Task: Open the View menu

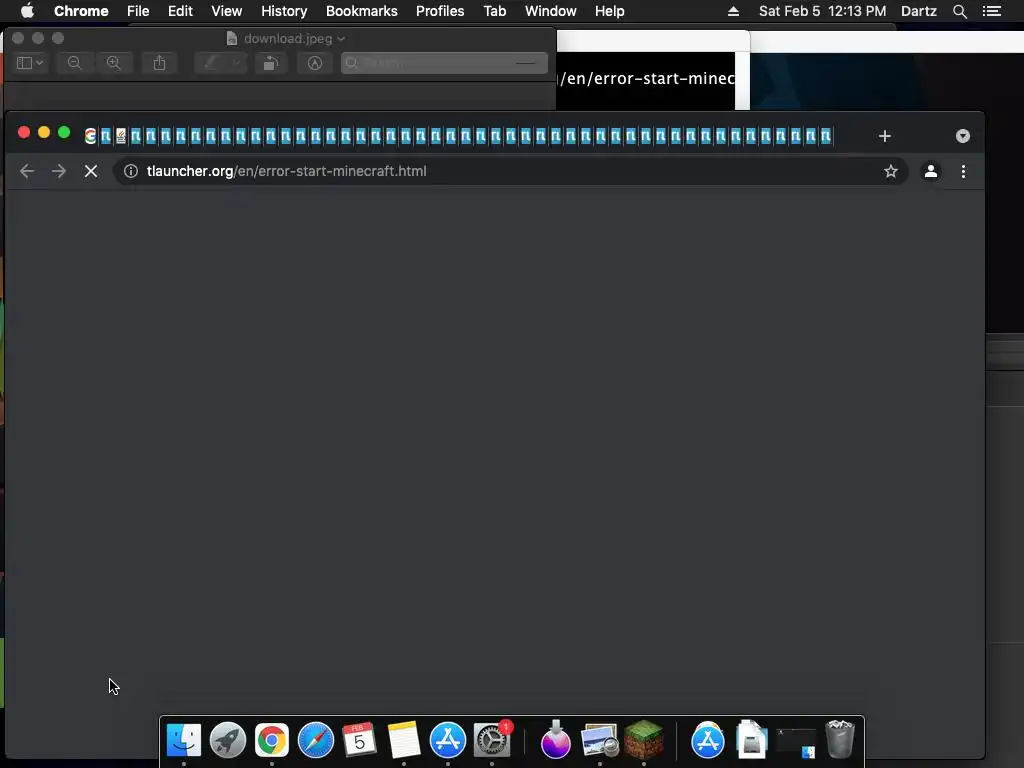Action: (x=227, y=11)
